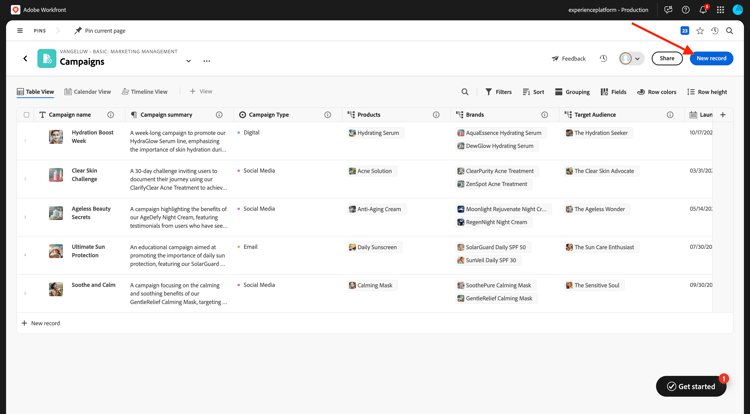Click The Sensitive Soul audience tag
Screen dimensions: 750x414
click(x=593, y=285)
